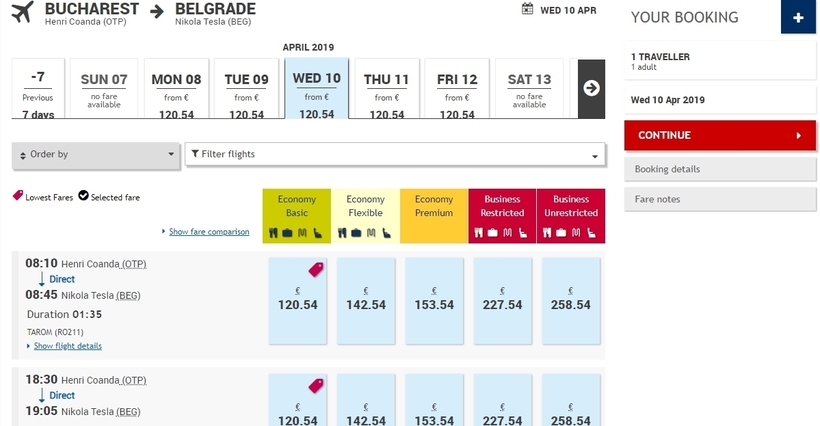Choose the 153.54 Economy Premium fare for 18:30
This screenshot has height=426, width=820.
tap(434, 400)
